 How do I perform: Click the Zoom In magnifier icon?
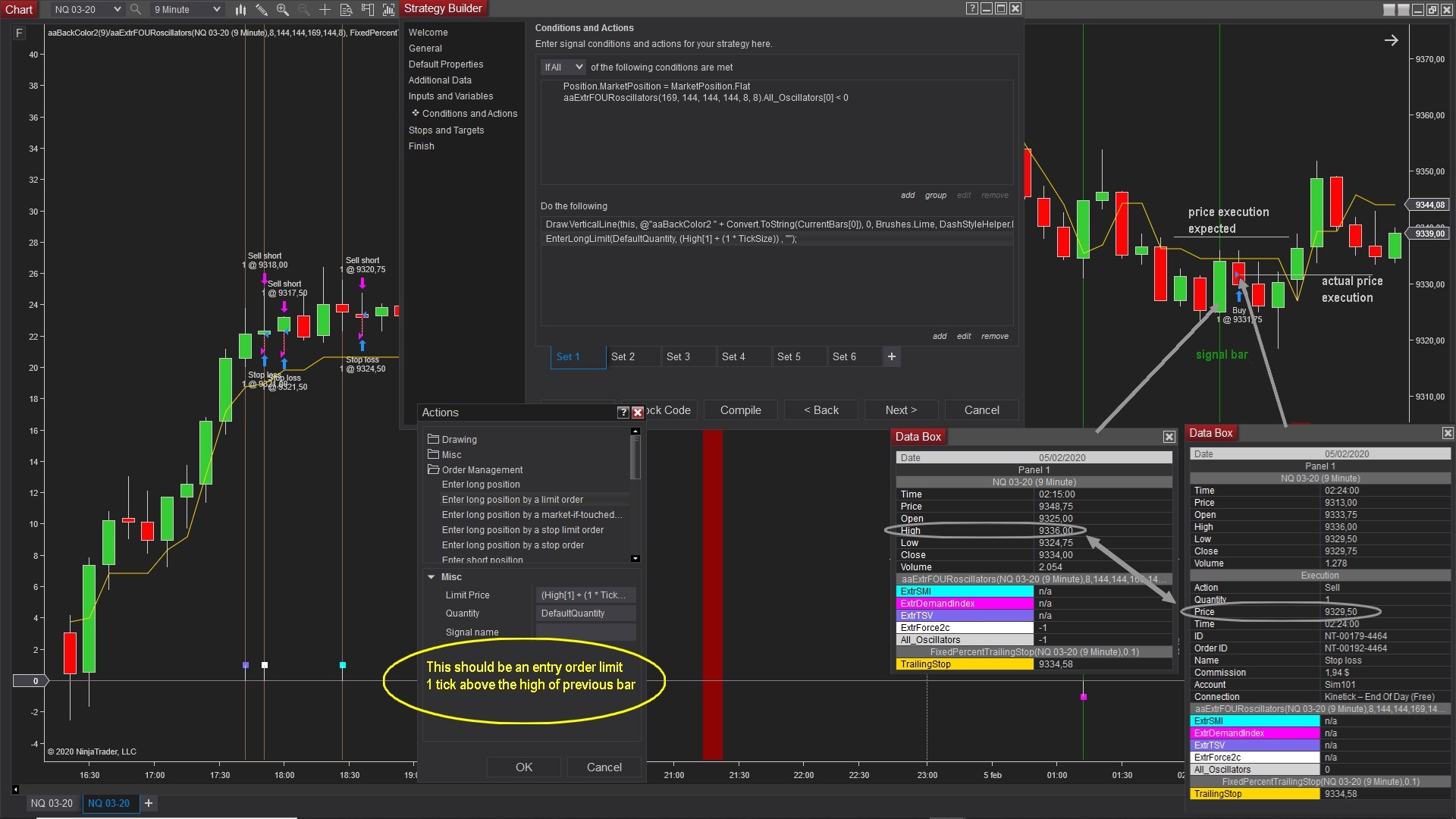click(x=283, y=10)
